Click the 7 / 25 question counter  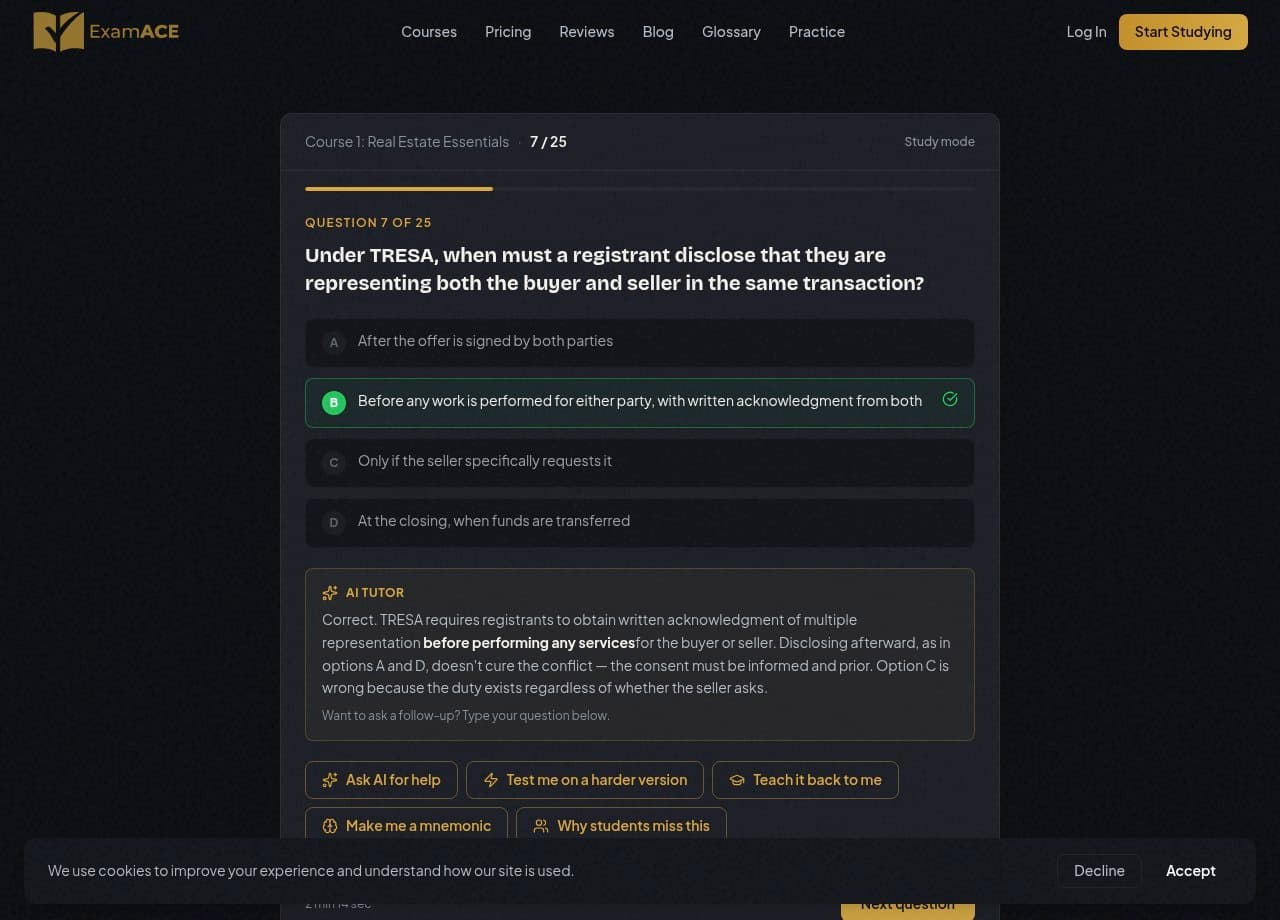pos(548,142)
